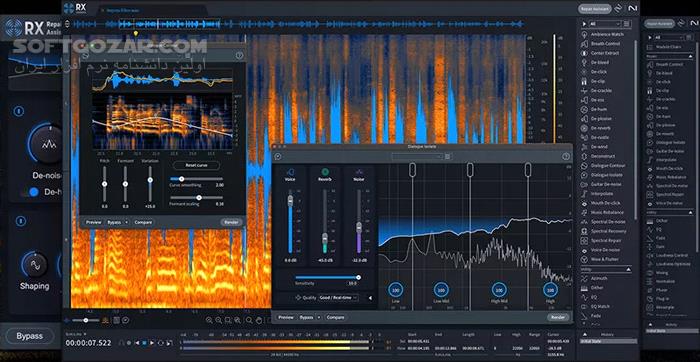Viewport: 700px width, 362px height.
Task: Click the Sensitivity slider handle
Action: point(358,277)
